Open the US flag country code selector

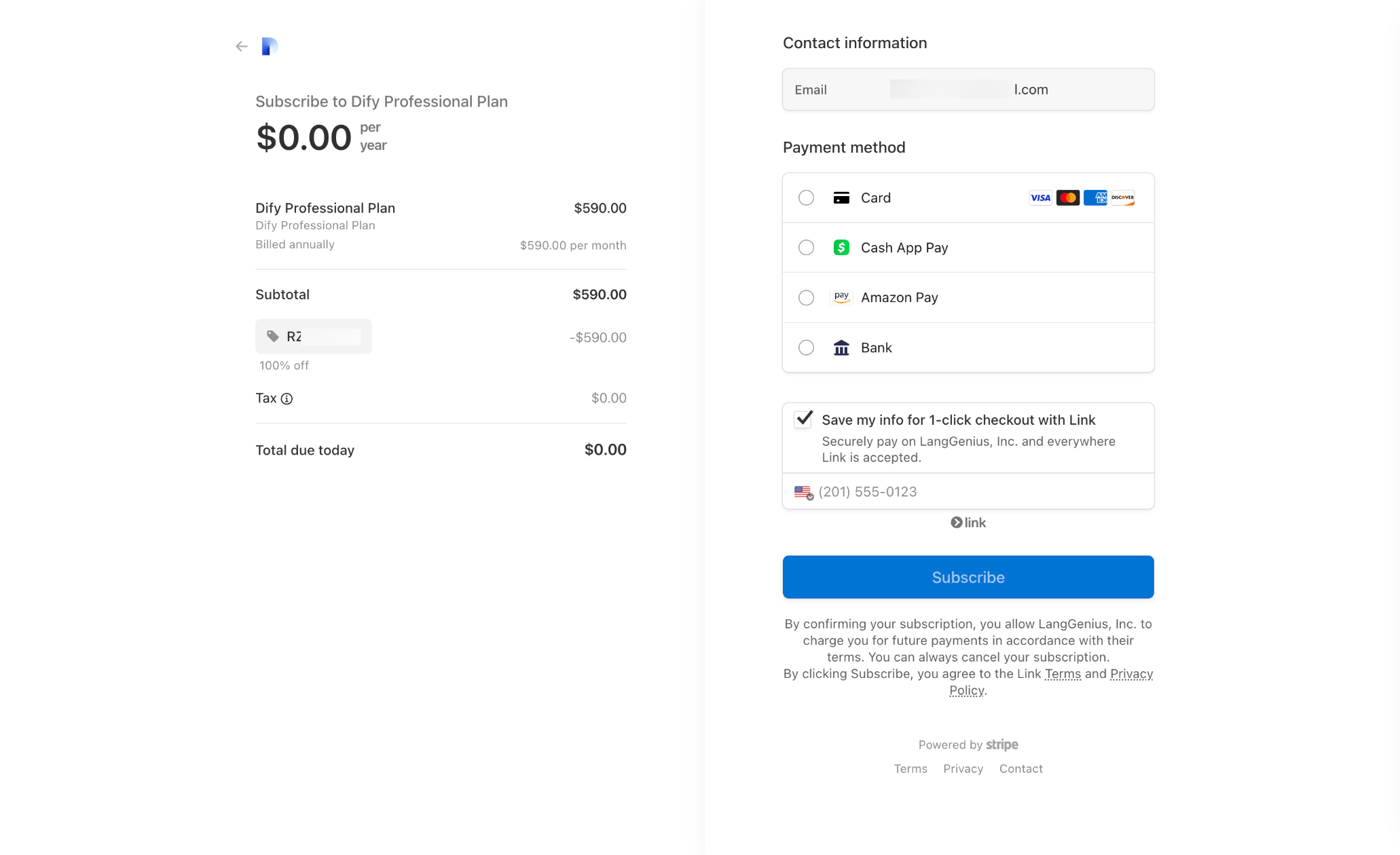(804, 492)
